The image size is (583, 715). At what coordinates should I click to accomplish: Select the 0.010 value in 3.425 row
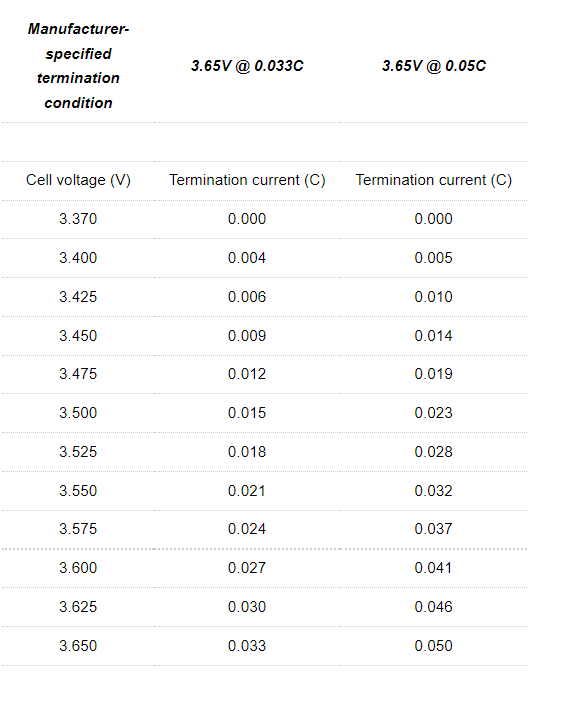pyautogui.click(x=433, y=297)
